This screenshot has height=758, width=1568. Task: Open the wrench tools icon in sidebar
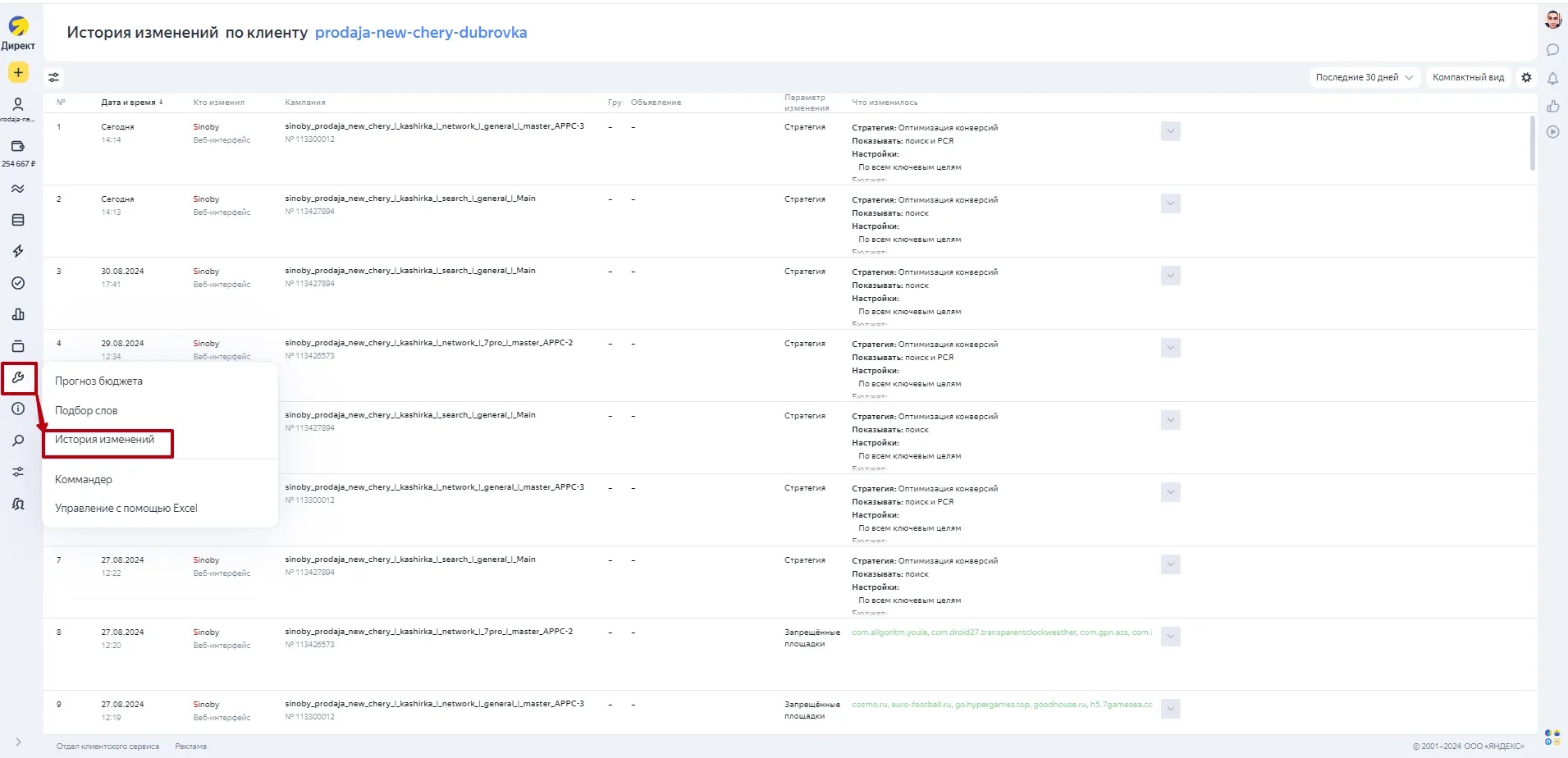(x=18, y=378)
